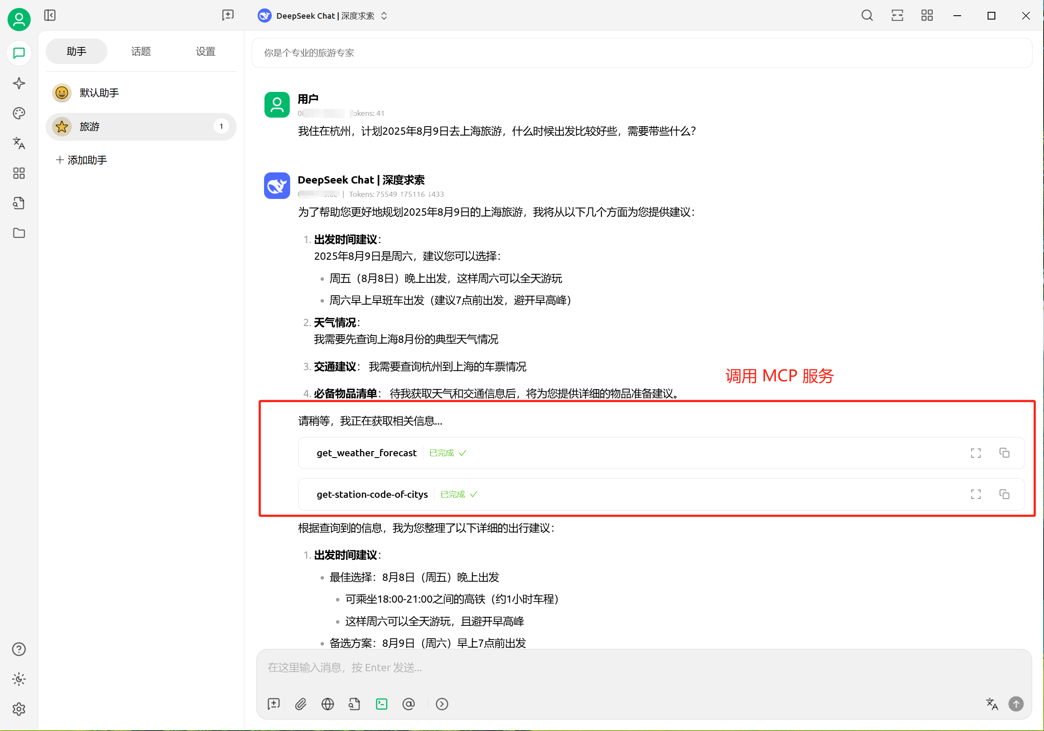Screen dimensions: 1044x731
Task: Click the topic count badge on 旅游
Action: (221, 126)
